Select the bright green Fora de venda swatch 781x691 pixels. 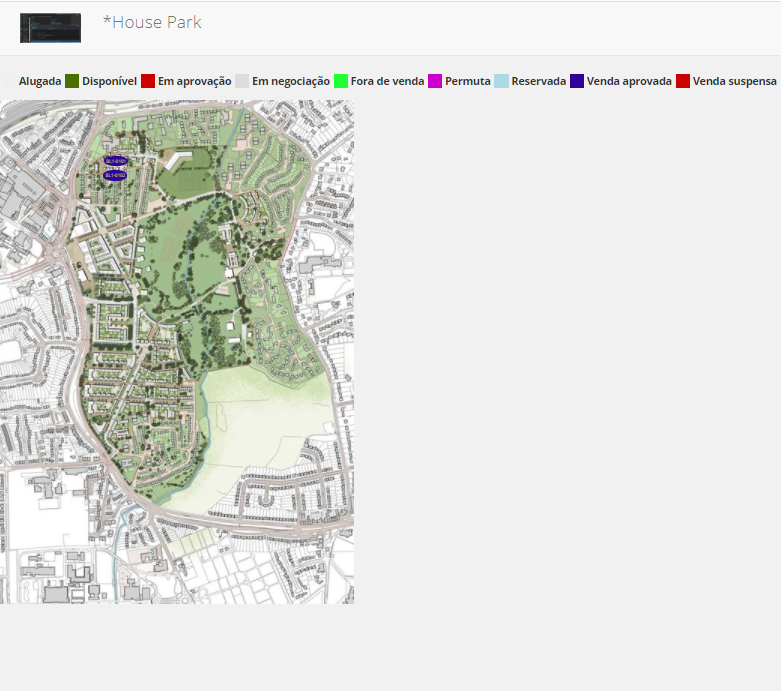pos(341,81)
